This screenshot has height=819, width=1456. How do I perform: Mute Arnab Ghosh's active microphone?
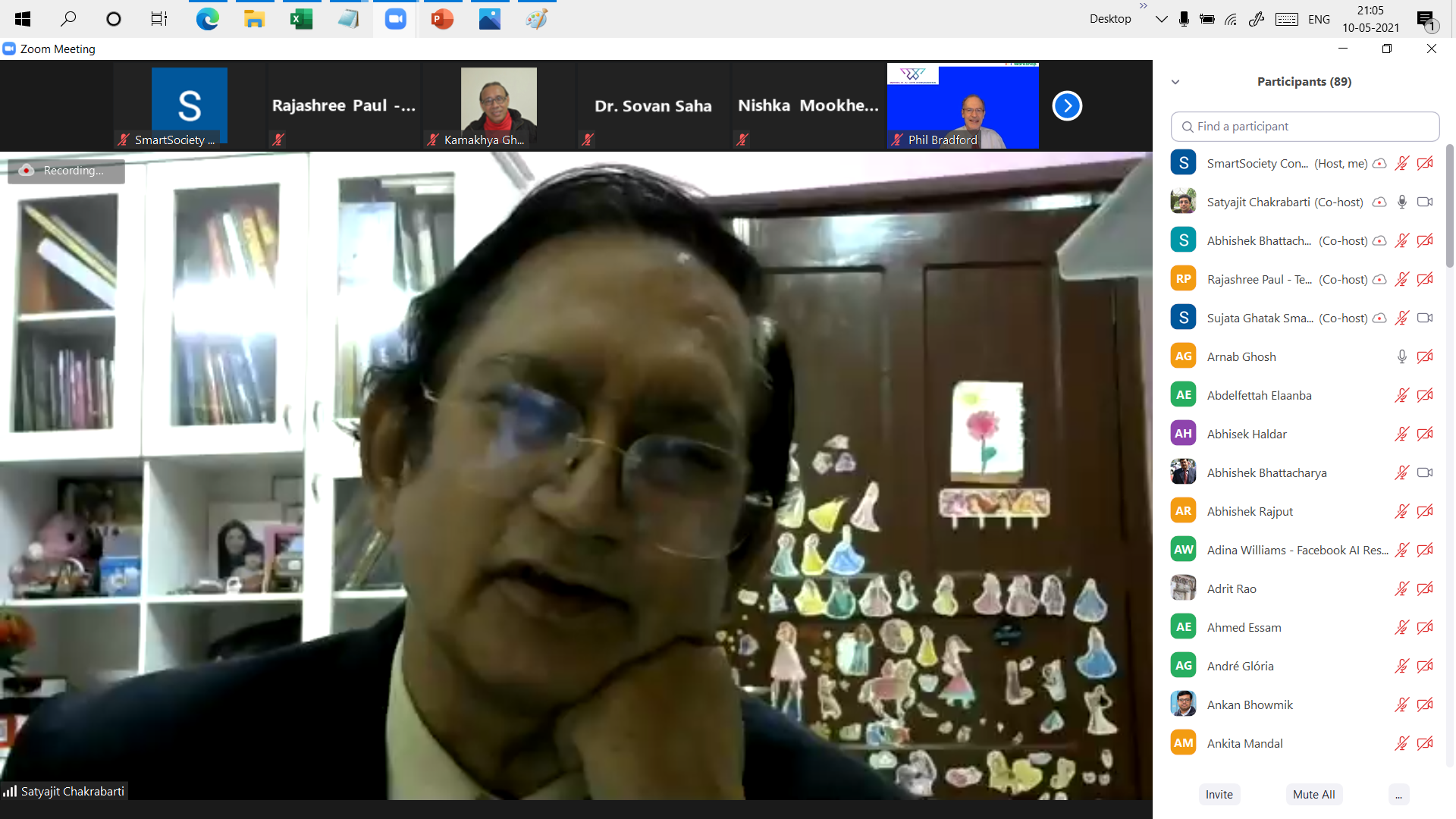pyautogui.click(x=1401, y=356)
